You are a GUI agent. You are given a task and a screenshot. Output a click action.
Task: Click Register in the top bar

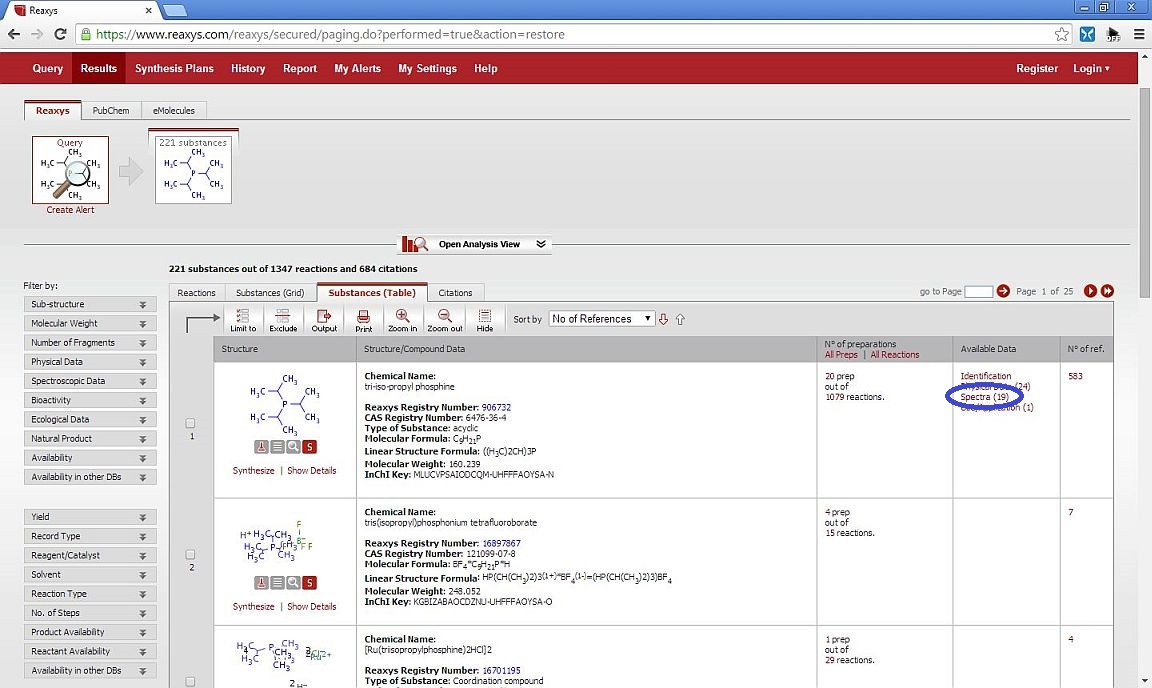pos(1037,68)
